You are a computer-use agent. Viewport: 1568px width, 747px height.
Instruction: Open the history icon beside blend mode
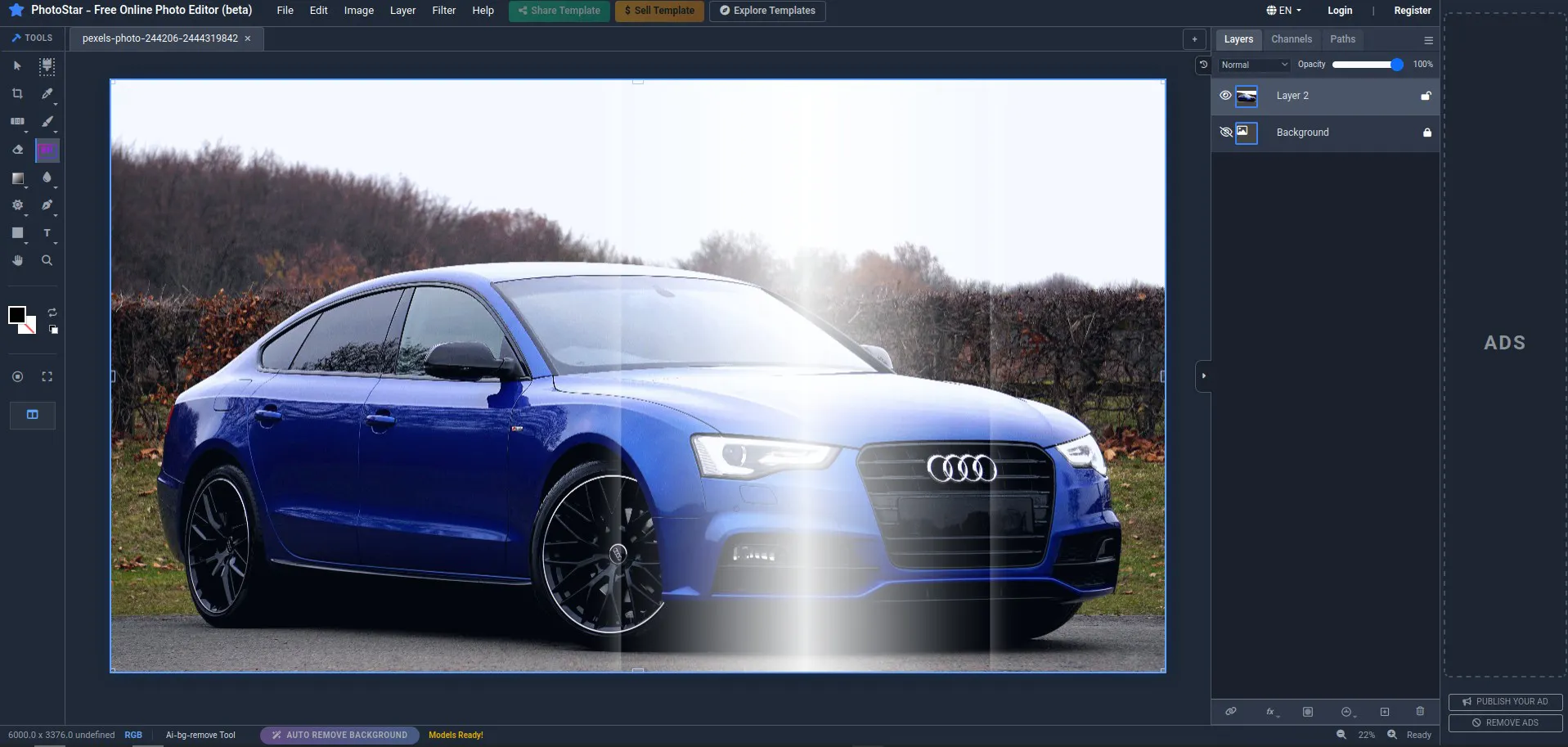pos(1203,65)
